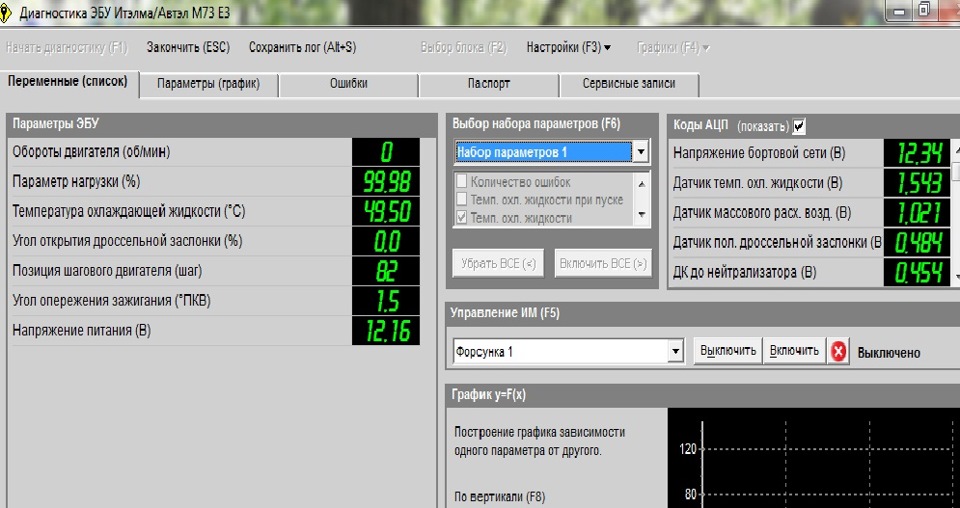Open the Графики (F4) dropdown menu
The image size is (960, 508).
point(673,47)
